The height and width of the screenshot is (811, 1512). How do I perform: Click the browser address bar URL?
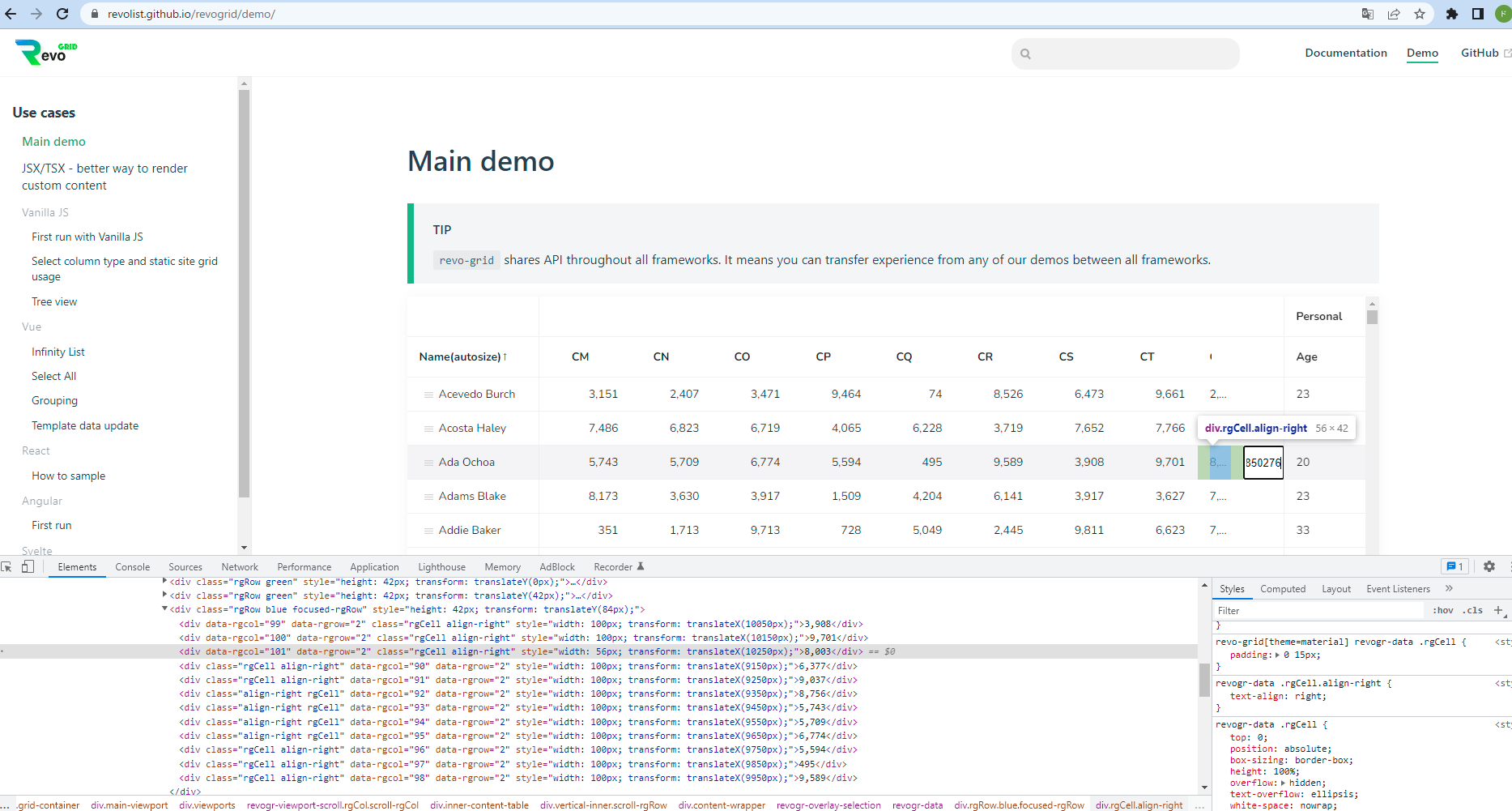pos(191,14)
